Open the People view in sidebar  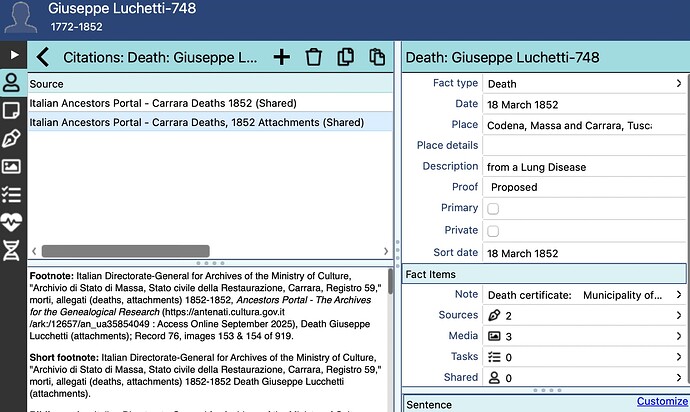(x=11, y=82)
